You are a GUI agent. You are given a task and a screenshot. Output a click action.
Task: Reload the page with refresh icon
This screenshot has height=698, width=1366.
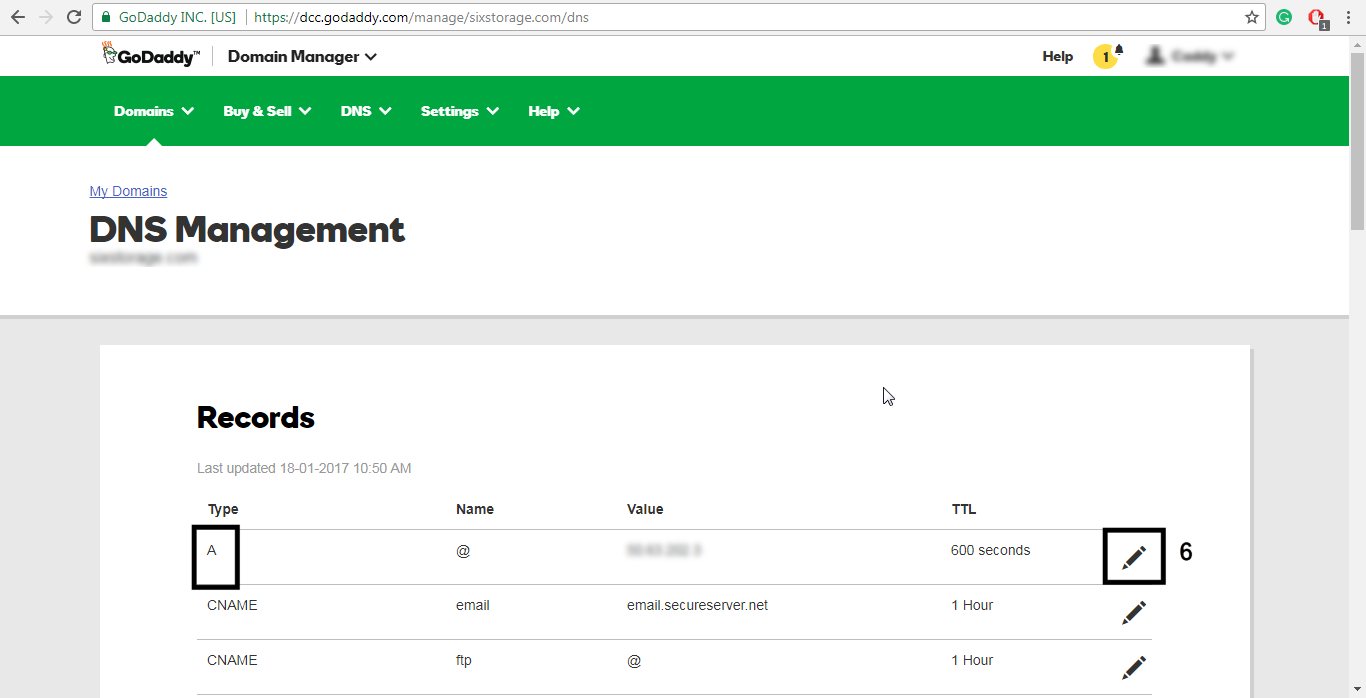point(74,17)
